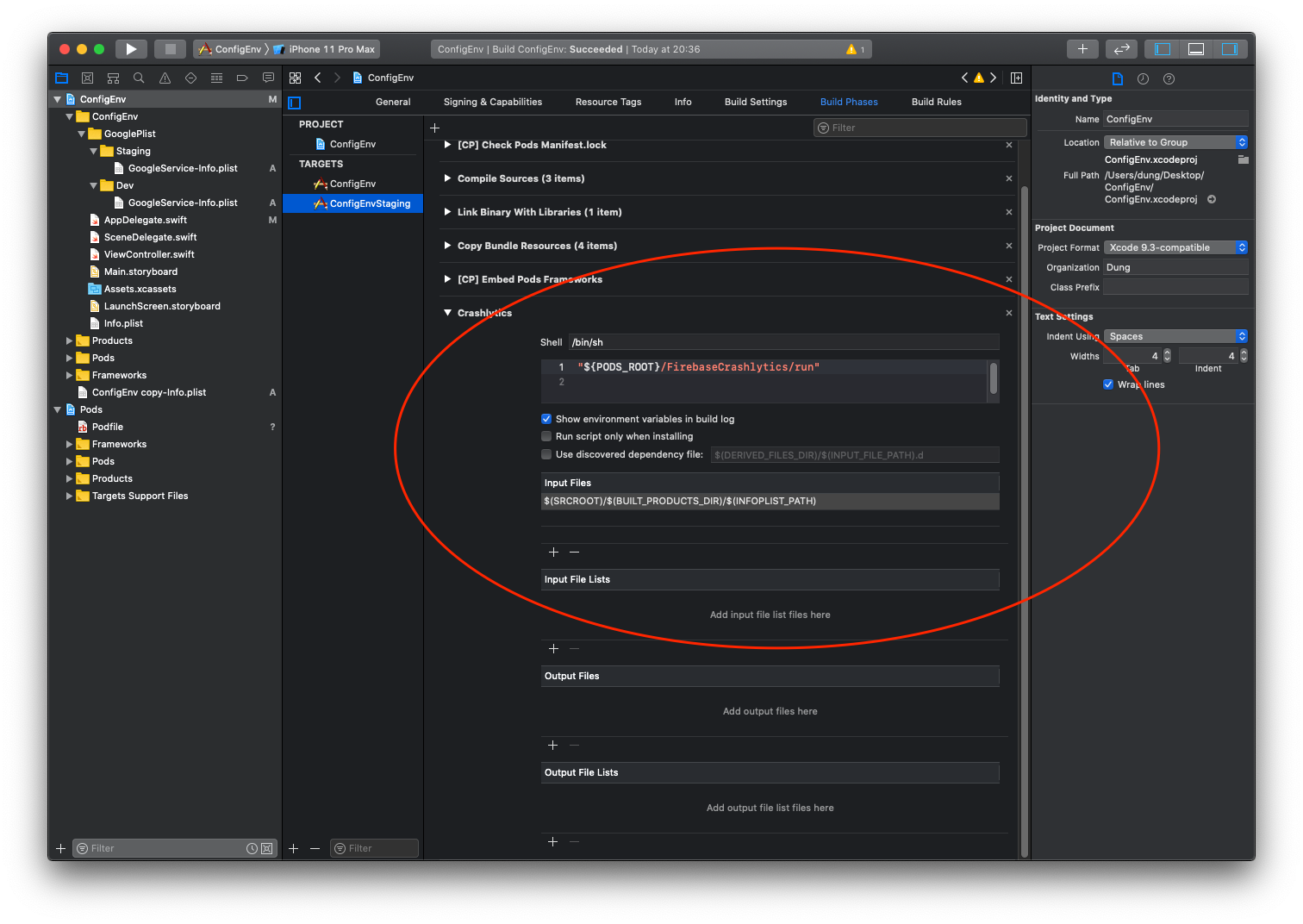The height and width of the screenshot is (924, 1303).
Task: Select the ConfigEnvStaging target
Action: 369,203
